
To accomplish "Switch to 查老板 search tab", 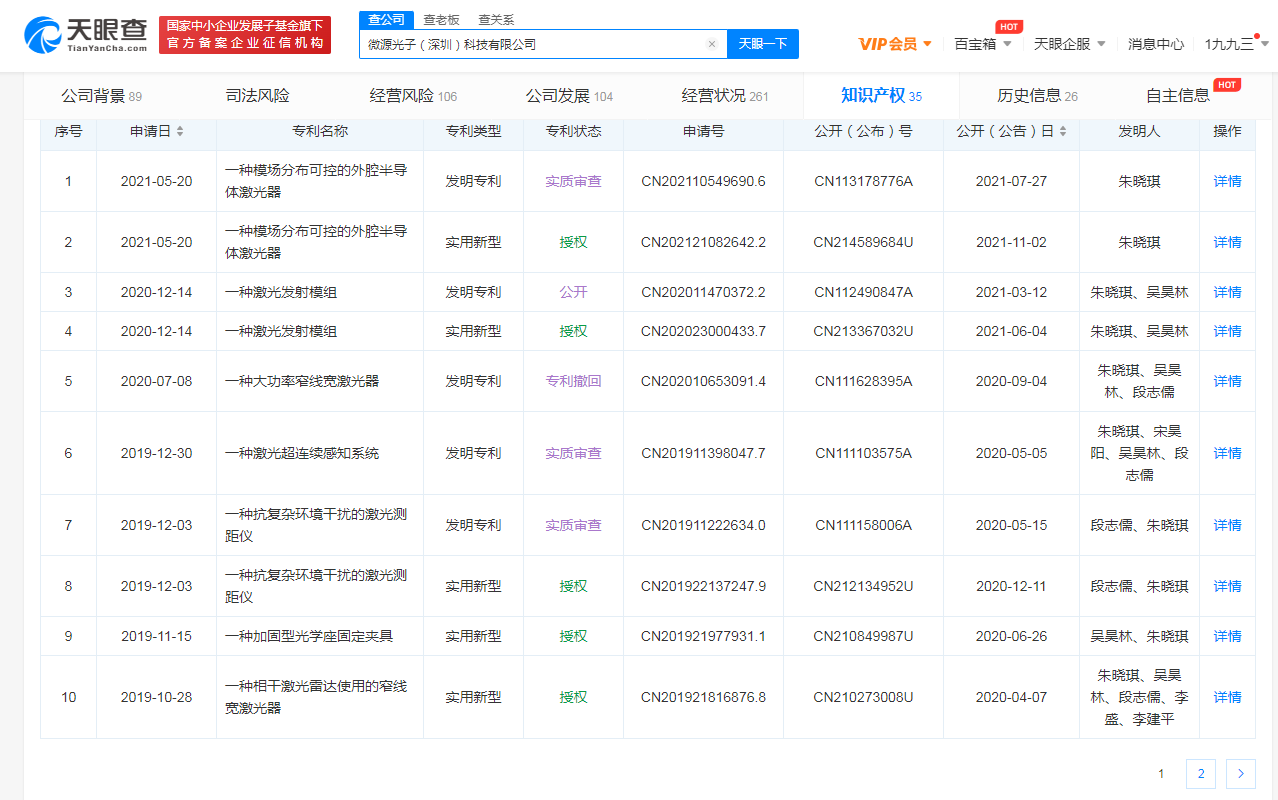I will point(441,19).
